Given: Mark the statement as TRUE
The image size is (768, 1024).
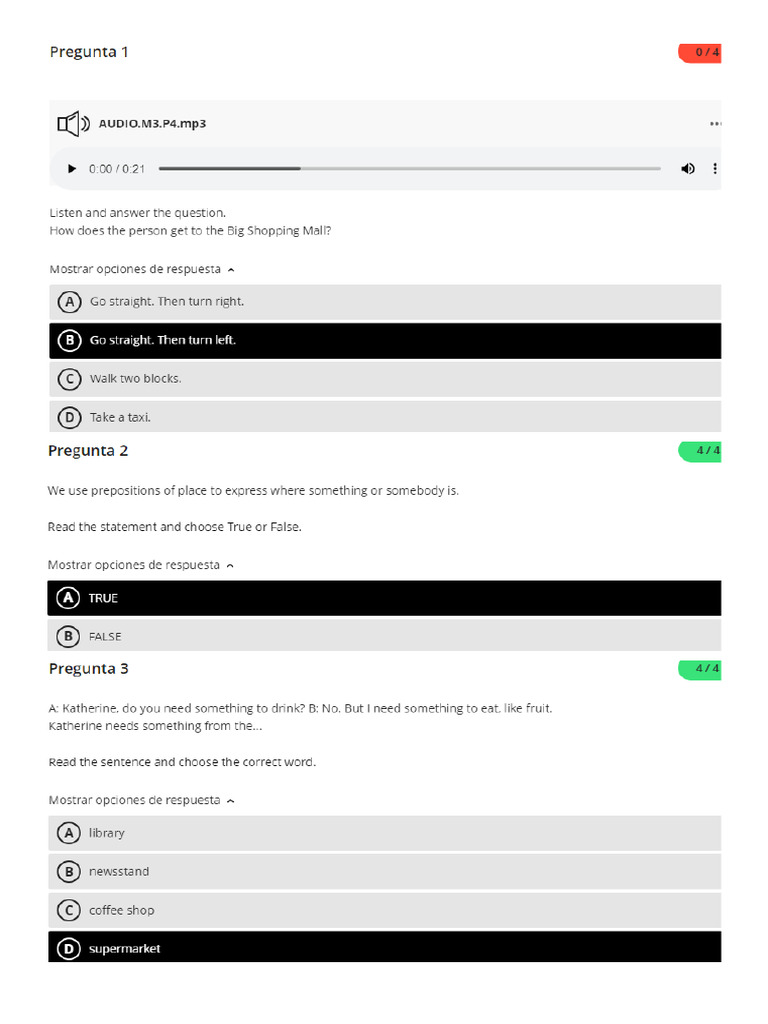Looking at the screenshot, I should (384, 598).
